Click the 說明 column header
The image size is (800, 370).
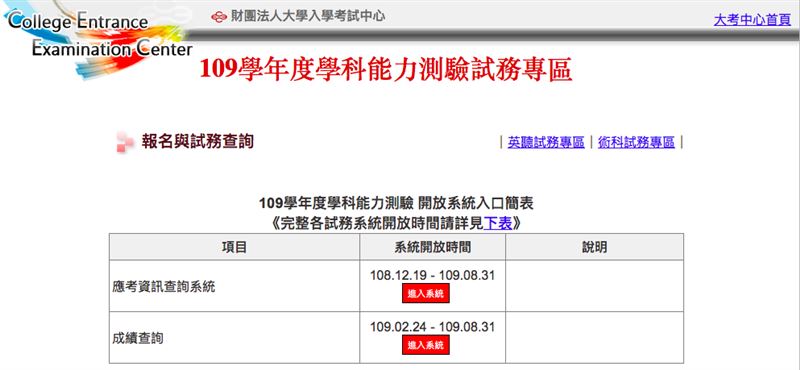[594, 247]
